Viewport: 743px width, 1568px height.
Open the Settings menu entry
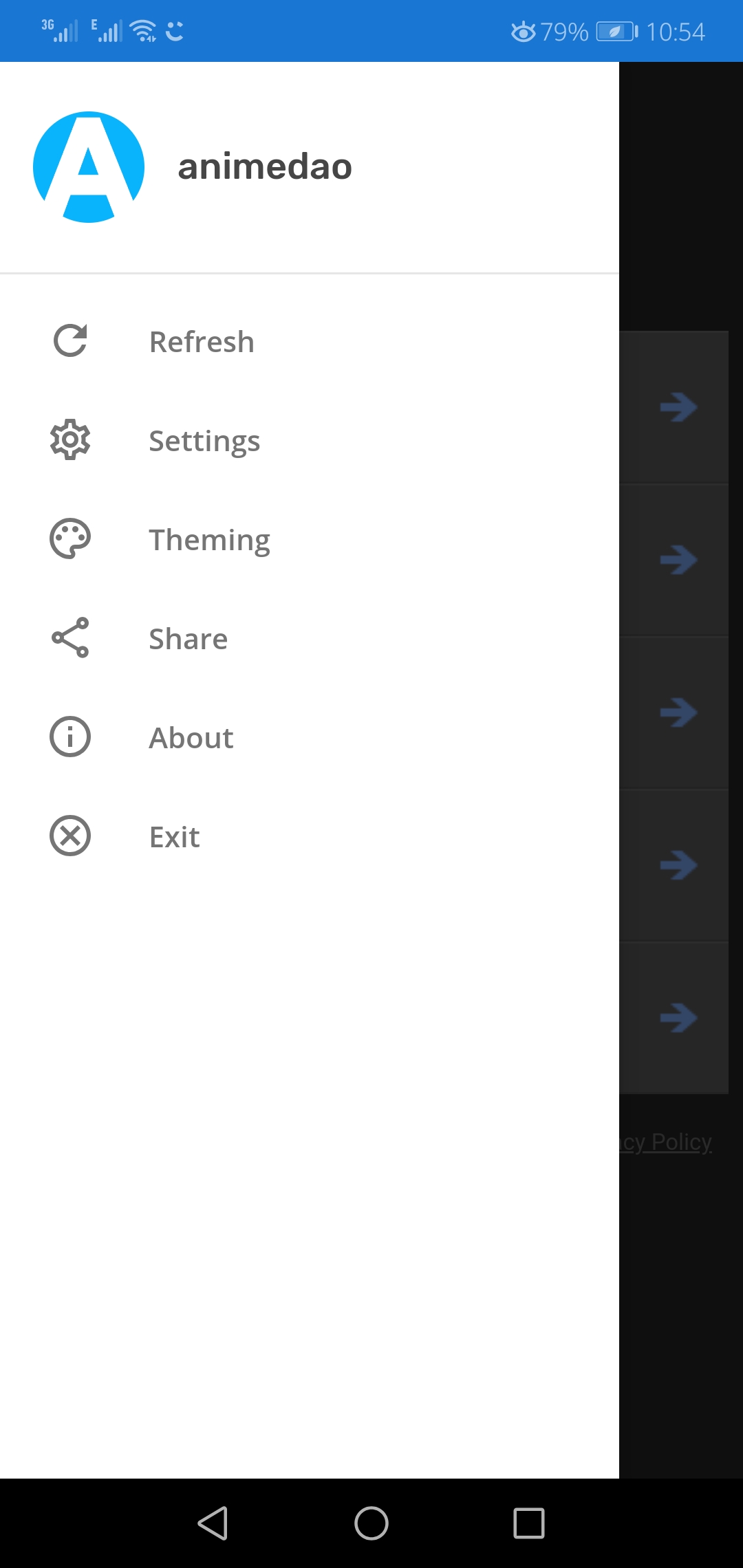(x=204, y=441)
